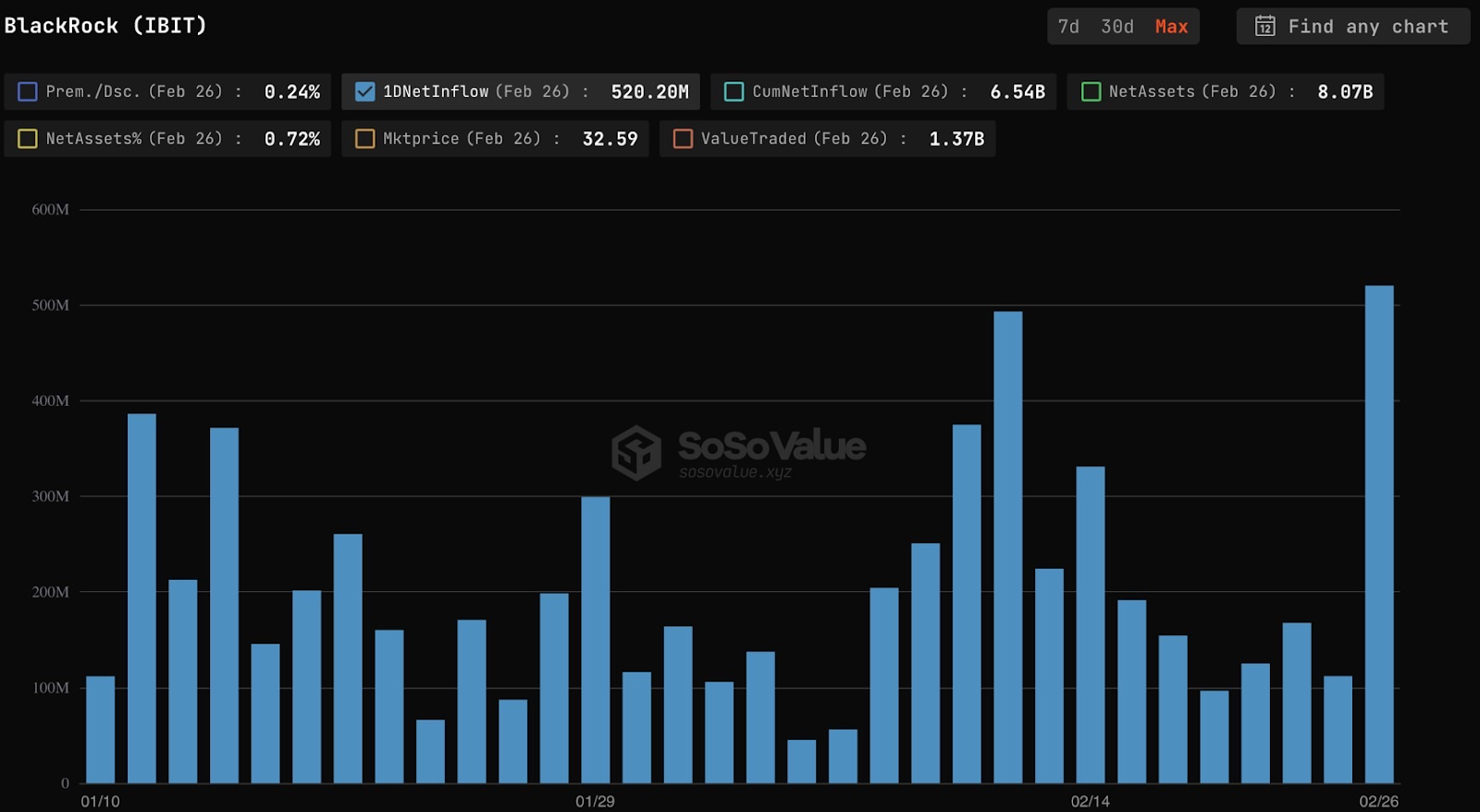Turn on the Mktprice checkbox
Screen dimensions: 1480x812
tap(365, 139)
